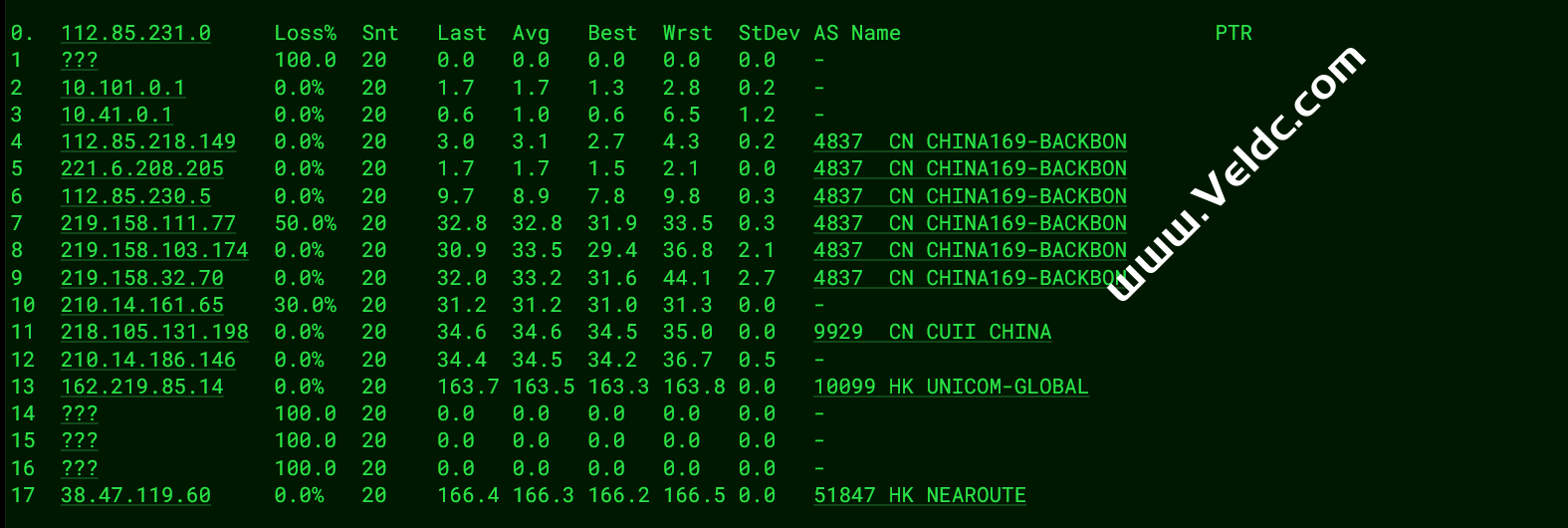The image size is (1568, 528).
Task: Click the ??? entry at hop 14
Action: [80, 413]
